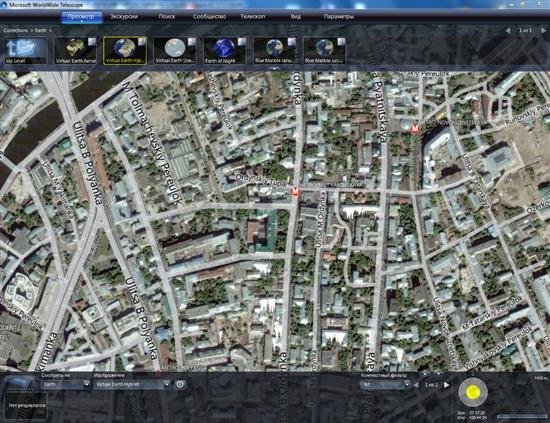
Task: Click corner badge on Virtual Earth Aerial thumbnail
Action: coord(92,42)
